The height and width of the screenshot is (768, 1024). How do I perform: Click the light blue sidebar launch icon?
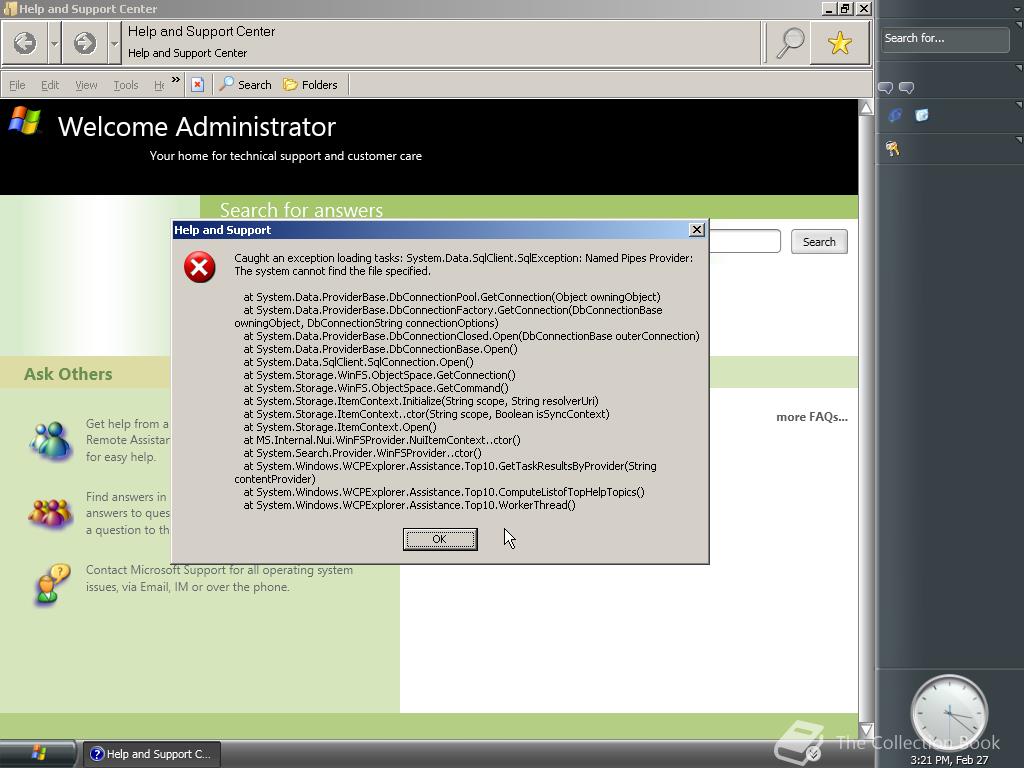[x=921, y=115]
